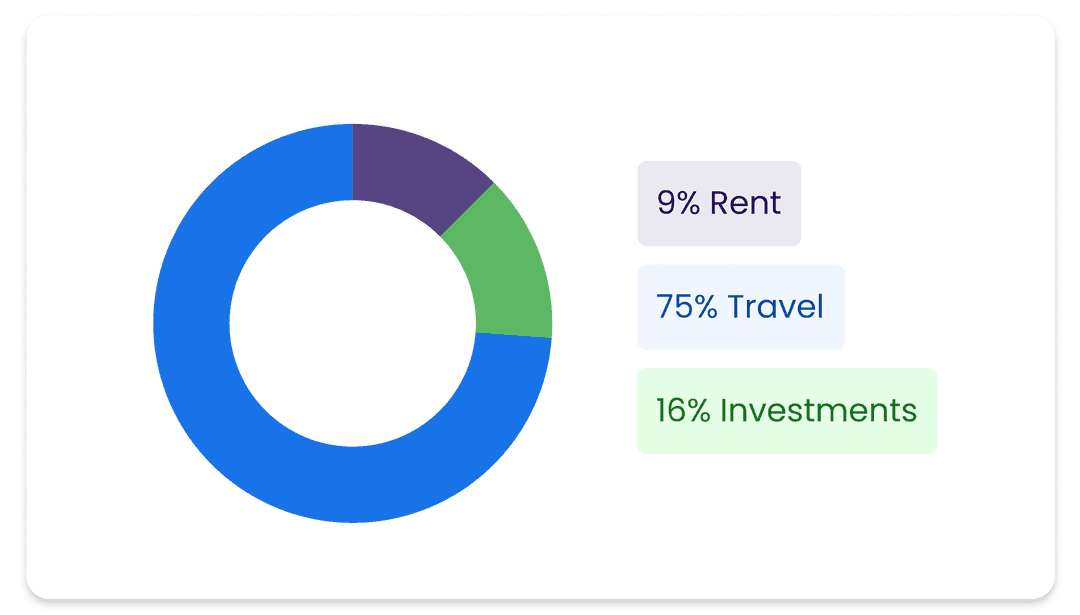Click the boundary between purple and green slices
This screenshot has height=615, width=1080.
coord(467,209)
